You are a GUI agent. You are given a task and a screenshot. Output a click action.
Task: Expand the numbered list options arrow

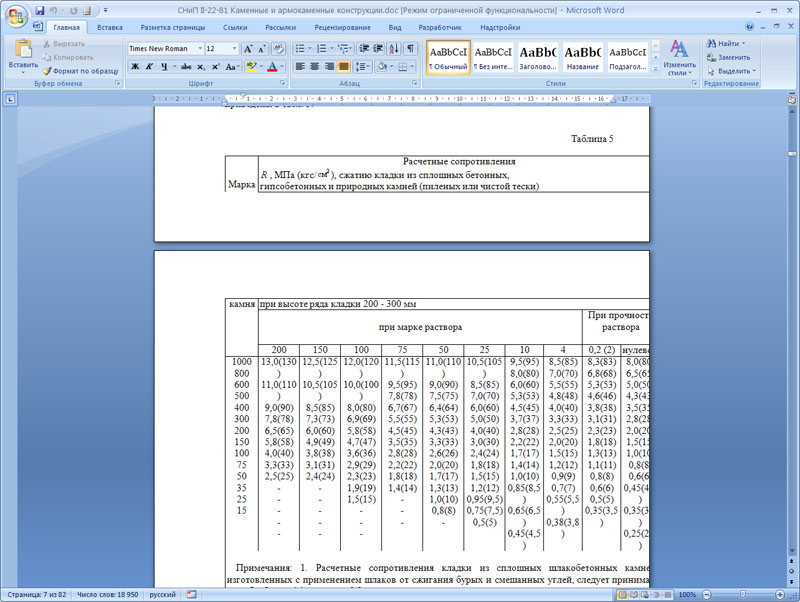332,48
